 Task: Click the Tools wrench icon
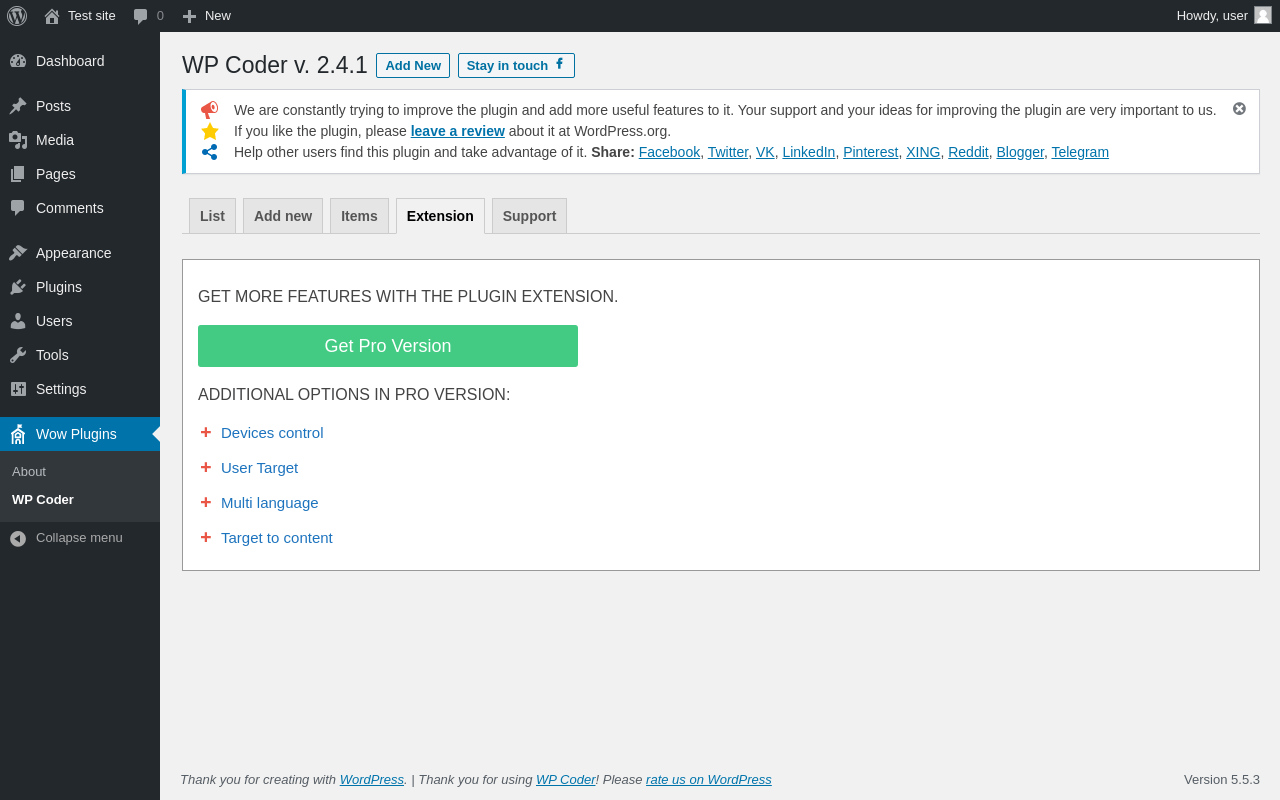pyautogui.click(x=18, y=355)
